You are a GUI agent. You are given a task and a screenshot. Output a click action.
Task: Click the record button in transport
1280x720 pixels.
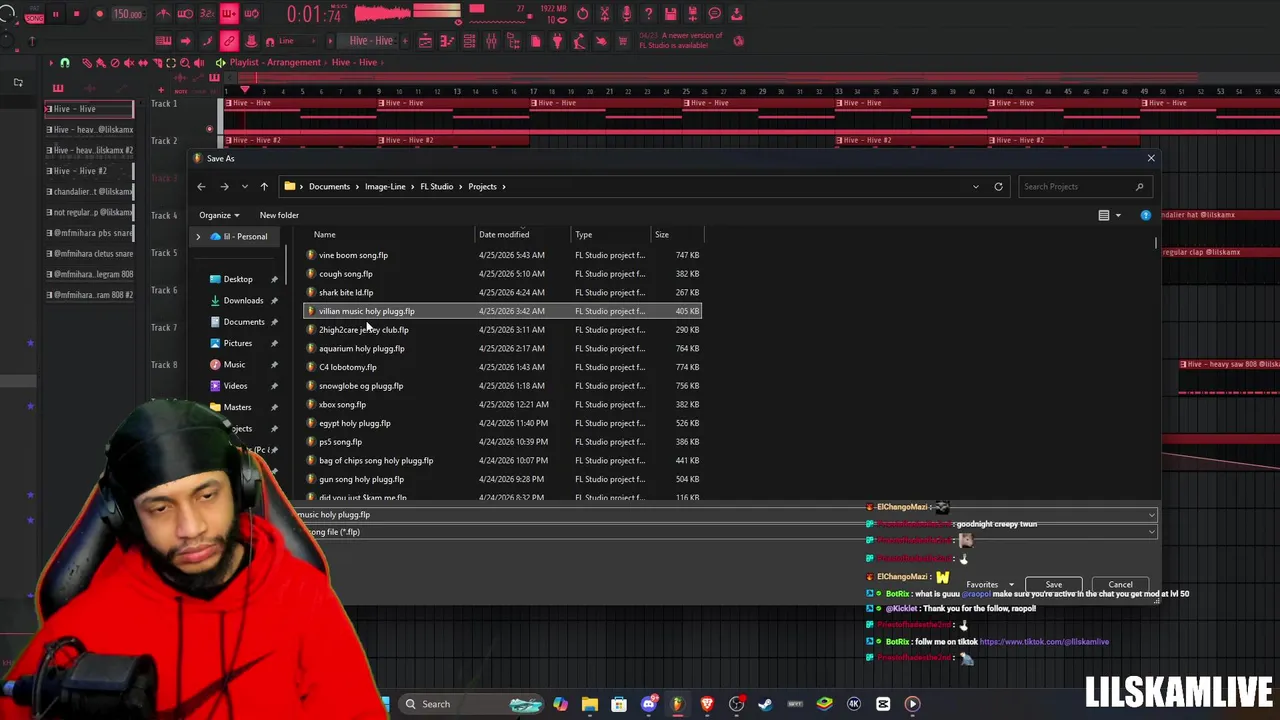99,14
